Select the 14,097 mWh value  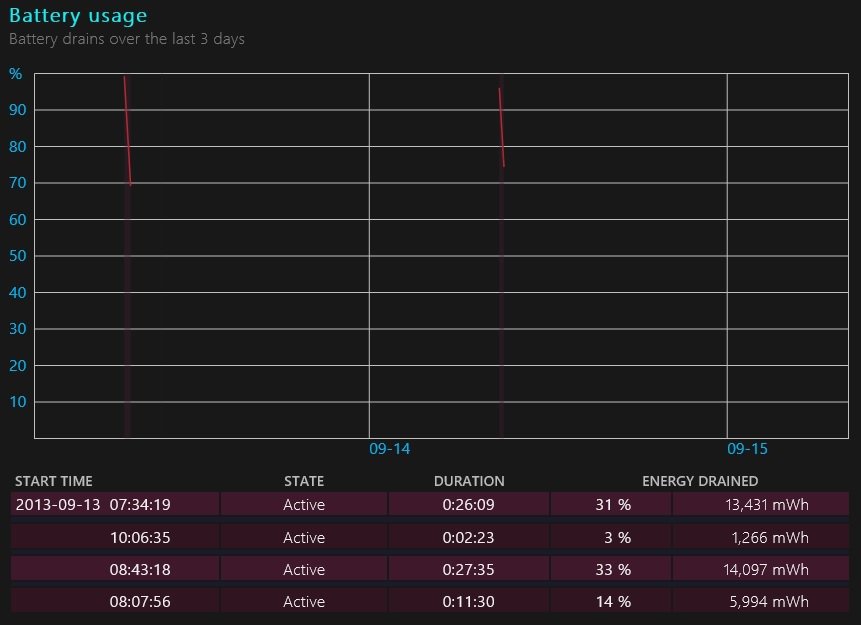765,570
